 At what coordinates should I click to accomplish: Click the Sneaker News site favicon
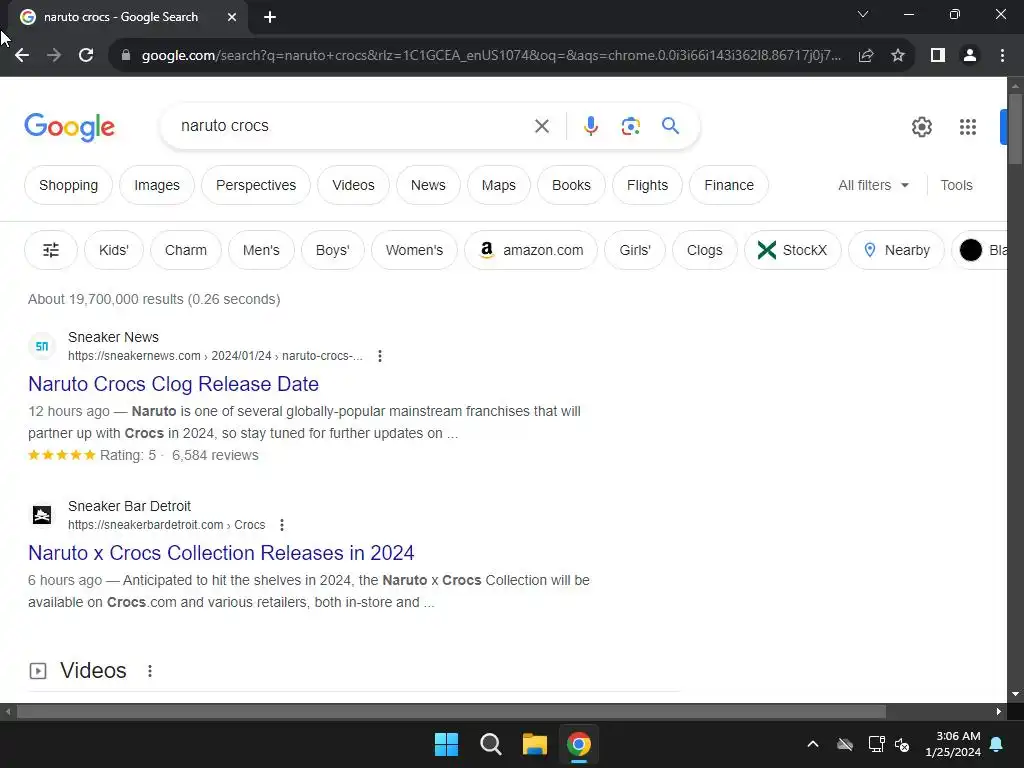pyautogui.click(x=42, y=346)
